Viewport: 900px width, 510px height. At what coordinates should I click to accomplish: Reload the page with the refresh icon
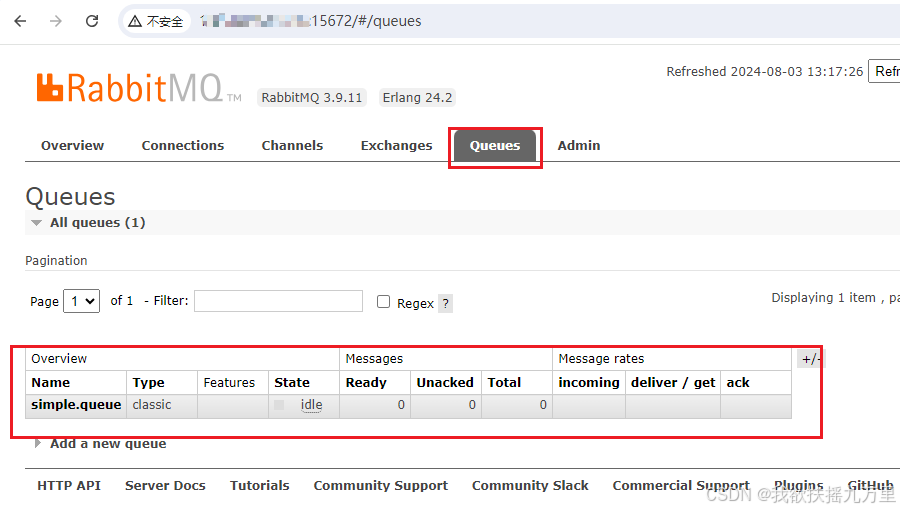click(92, 21)
